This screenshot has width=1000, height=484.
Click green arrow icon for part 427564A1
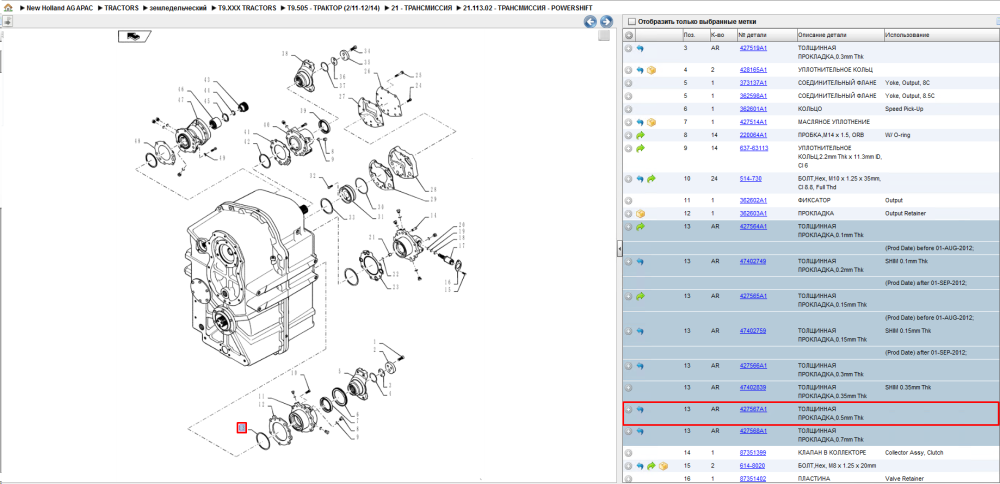640,227
